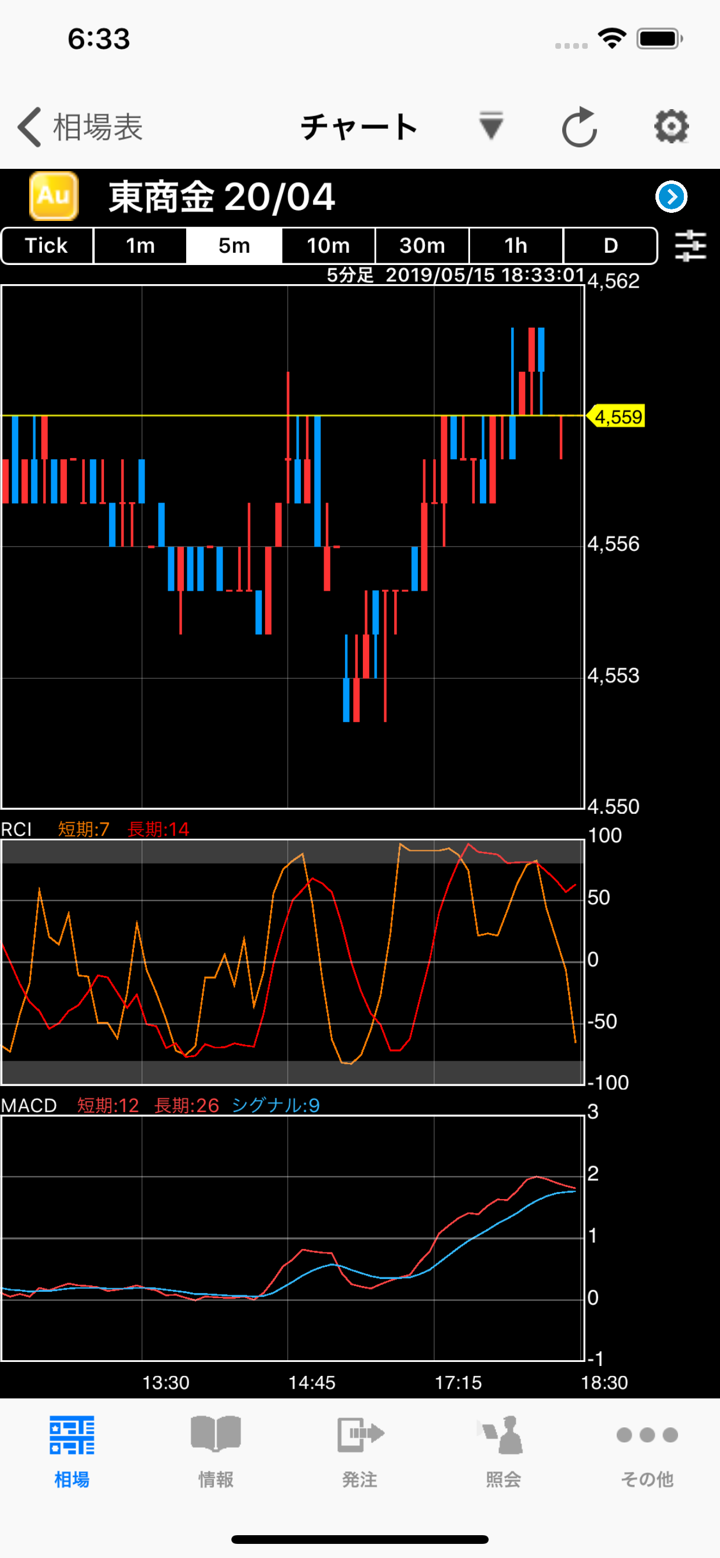Open 照会 inquiry icon in bottom bar

coord(504,1450)
